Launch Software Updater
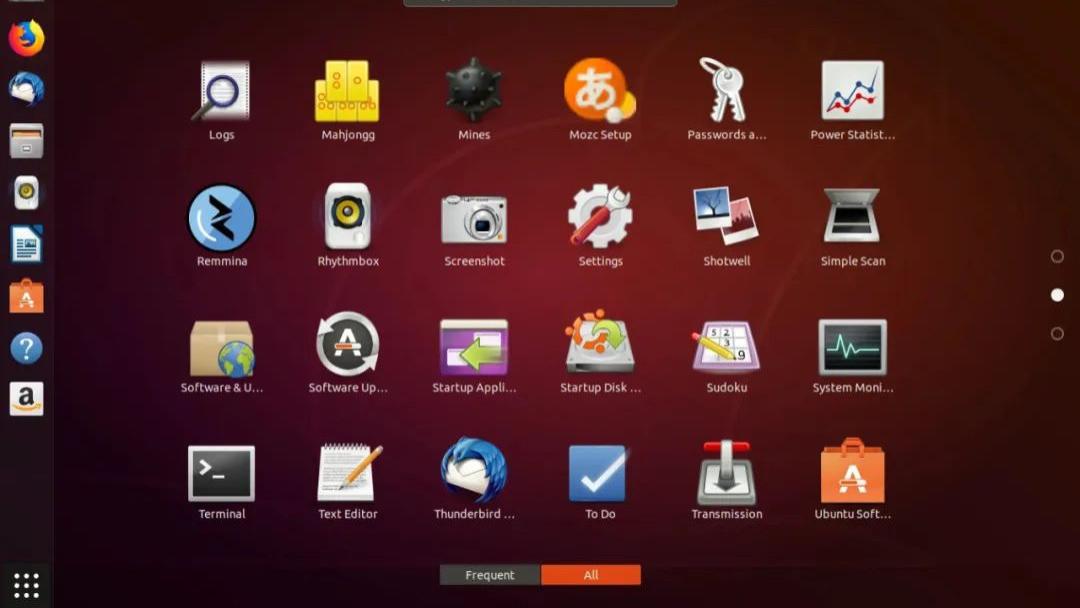1080x608 pixels. click(348, 355)
